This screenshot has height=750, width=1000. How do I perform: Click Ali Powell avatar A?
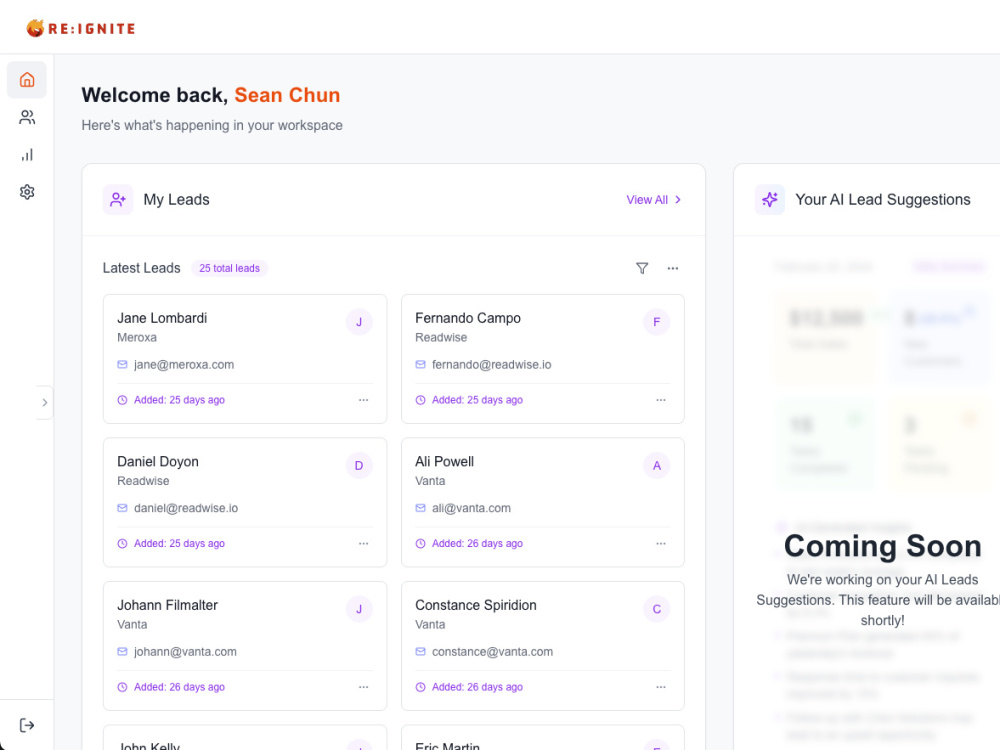tap(656, 466)
